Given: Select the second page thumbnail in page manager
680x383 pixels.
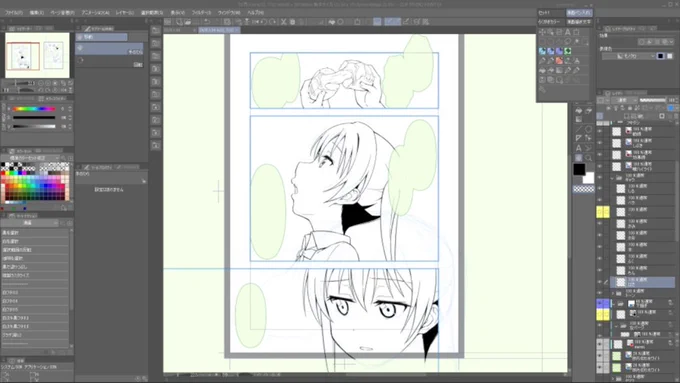Looking at the screenshot, I should [x=53, y=55].
